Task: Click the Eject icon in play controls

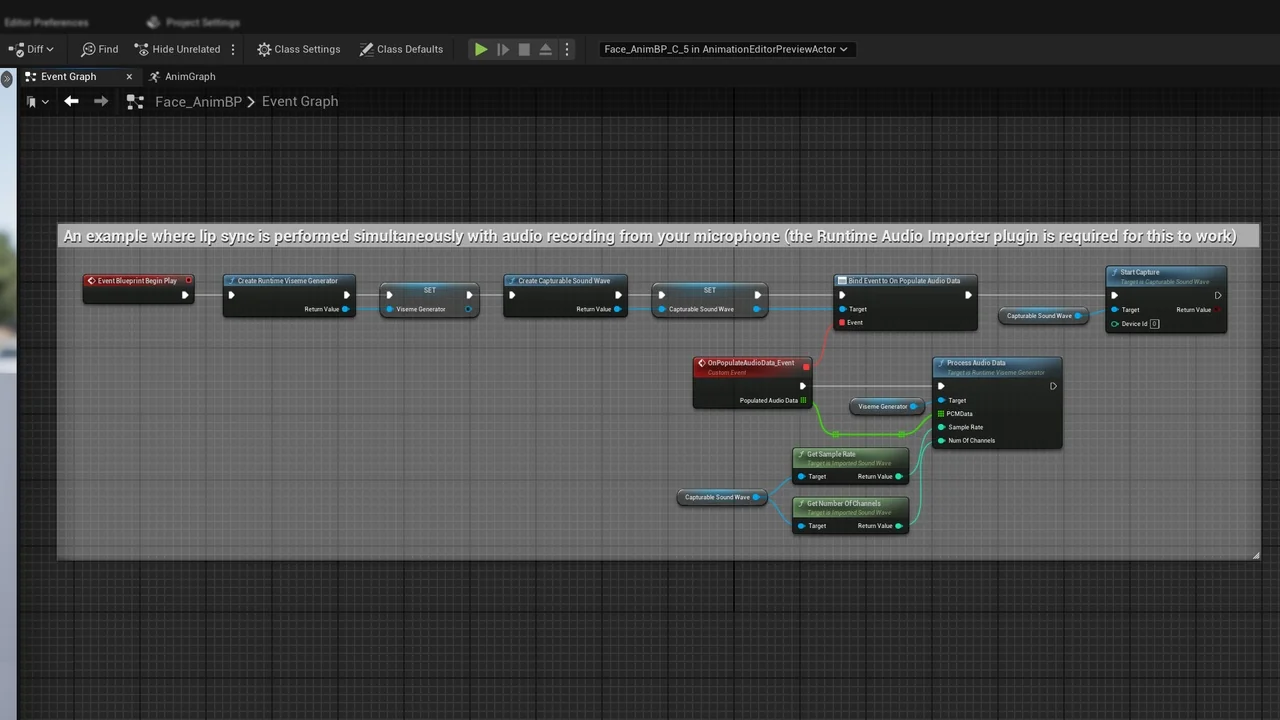Action: click(x=546, y=49)
